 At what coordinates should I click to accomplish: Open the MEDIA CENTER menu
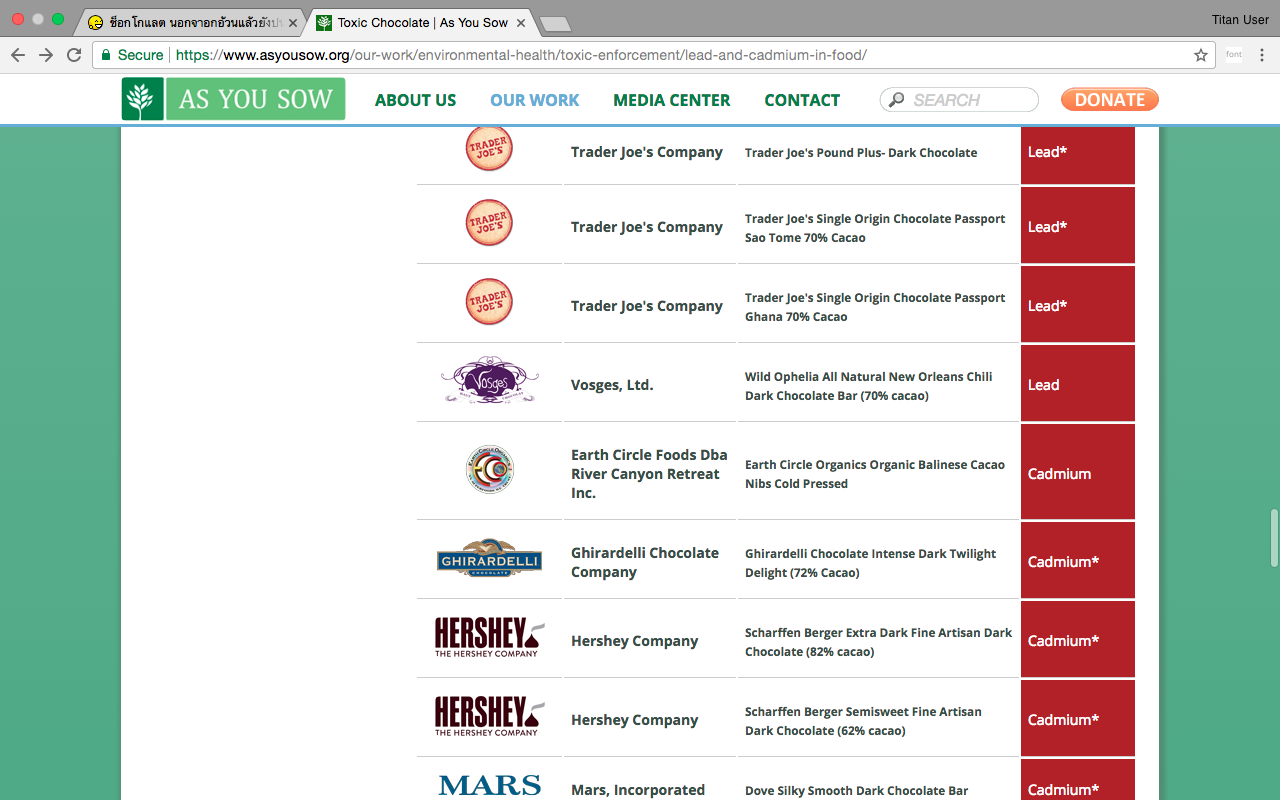click(x=672, y=100)
